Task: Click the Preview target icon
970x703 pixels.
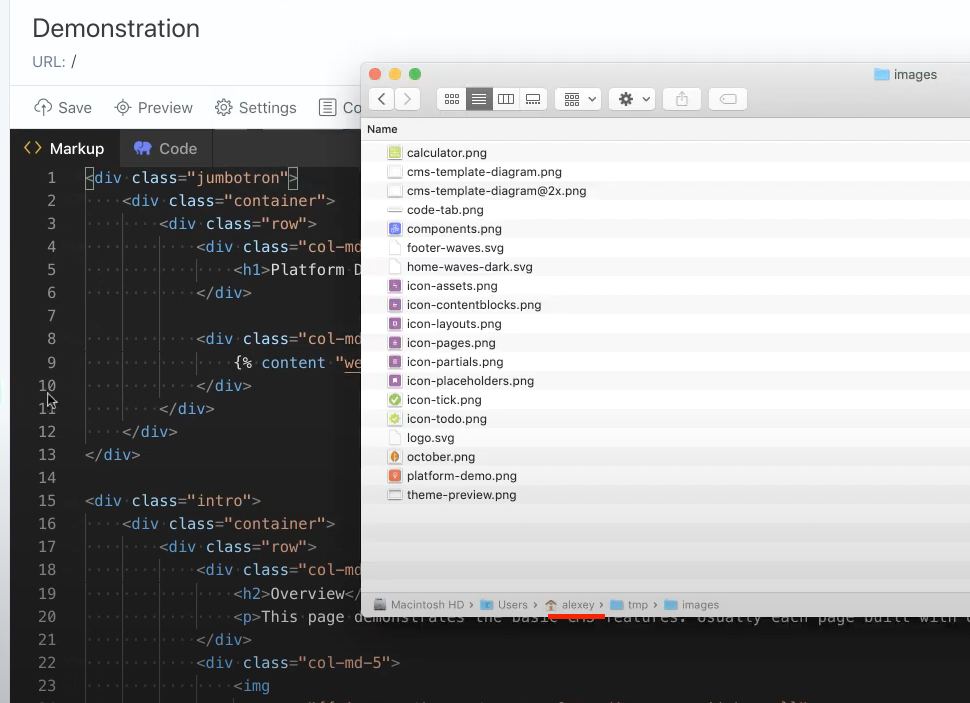Action: click(x=122, y=108)
